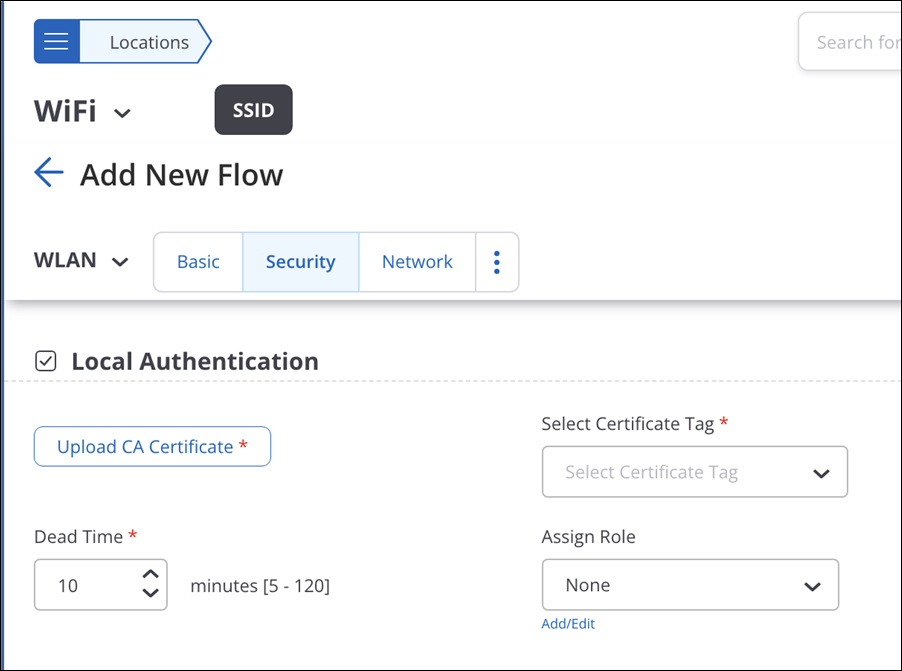Click the WiFi chevron icon
This screenshot has height=671, width=902.
click(x=122, y=113)
